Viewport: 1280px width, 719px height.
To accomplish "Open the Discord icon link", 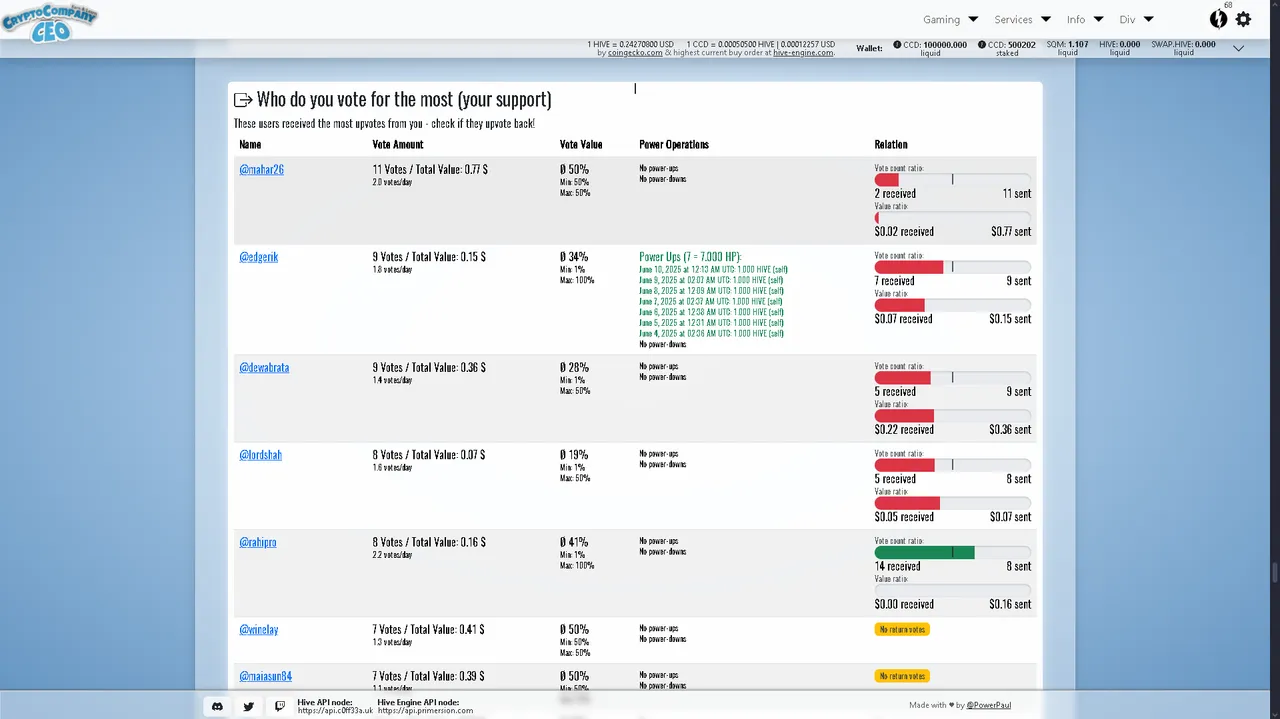I will 217,706.
